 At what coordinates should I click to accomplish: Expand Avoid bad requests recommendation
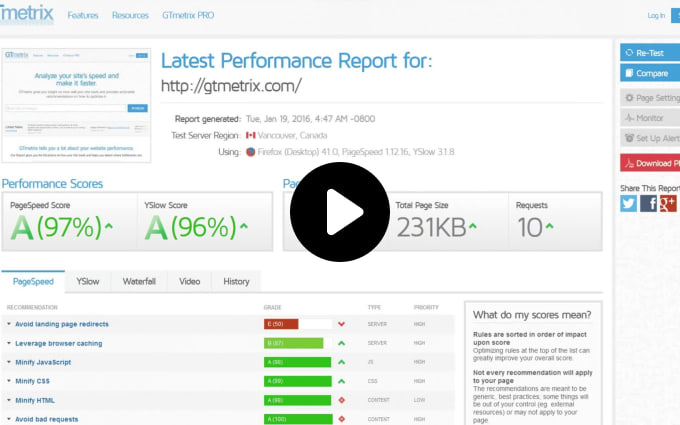coord(46,419)
